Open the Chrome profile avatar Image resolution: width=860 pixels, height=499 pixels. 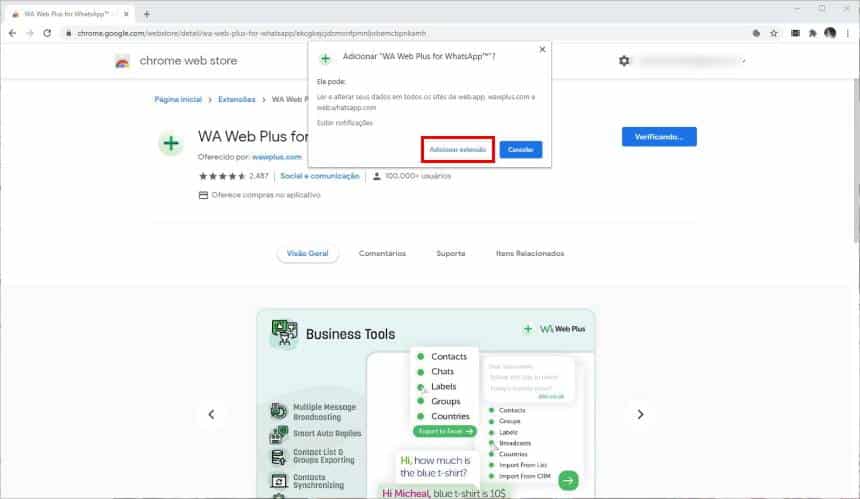coord(830,33)
